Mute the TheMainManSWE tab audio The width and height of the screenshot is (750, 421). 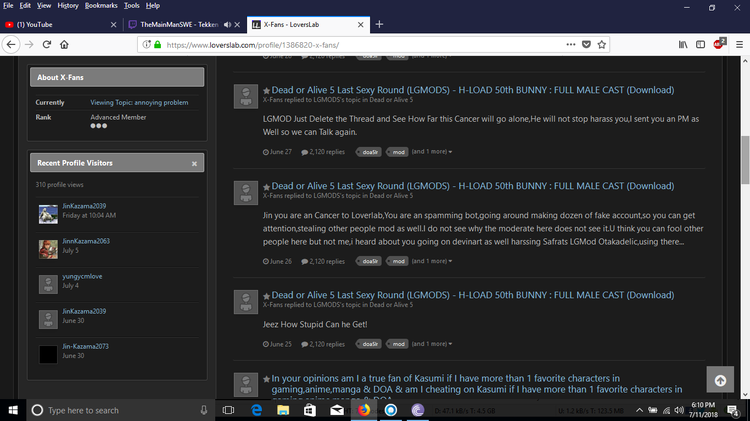(x=227, y=24)
